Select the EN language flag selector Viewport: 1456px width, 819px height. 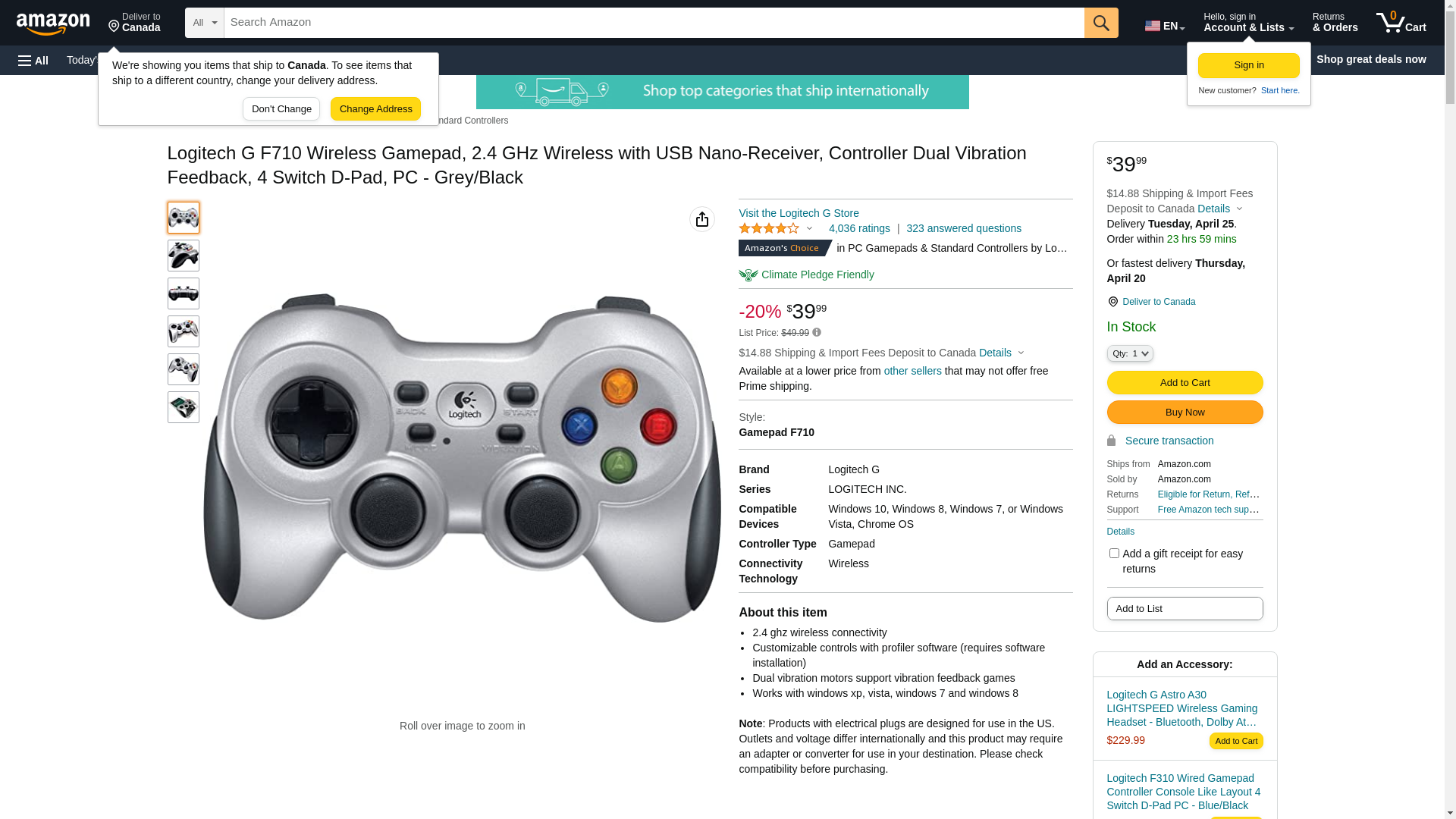click(x=1165, y=26)
